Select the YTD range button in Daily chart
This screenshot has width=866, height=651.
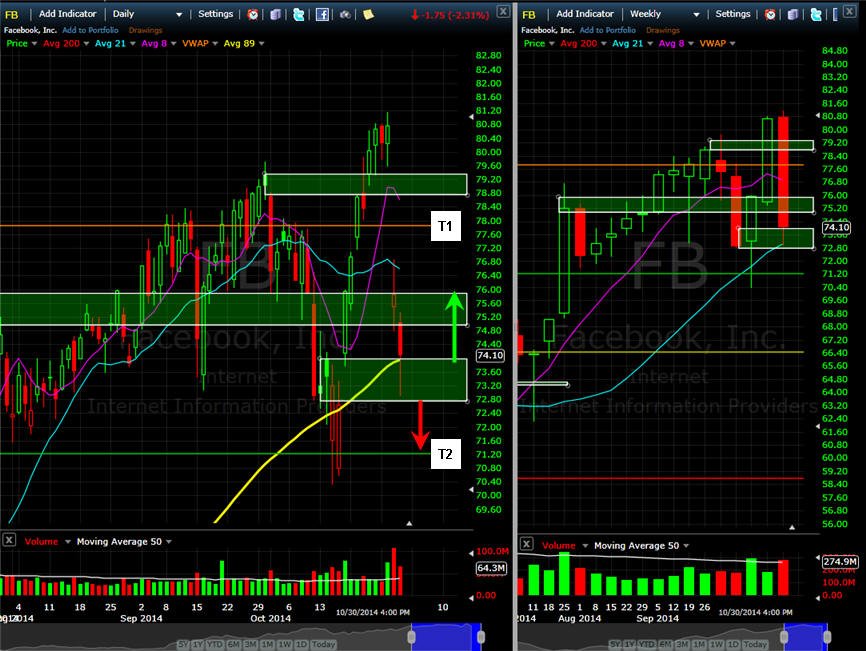point(216,644)
